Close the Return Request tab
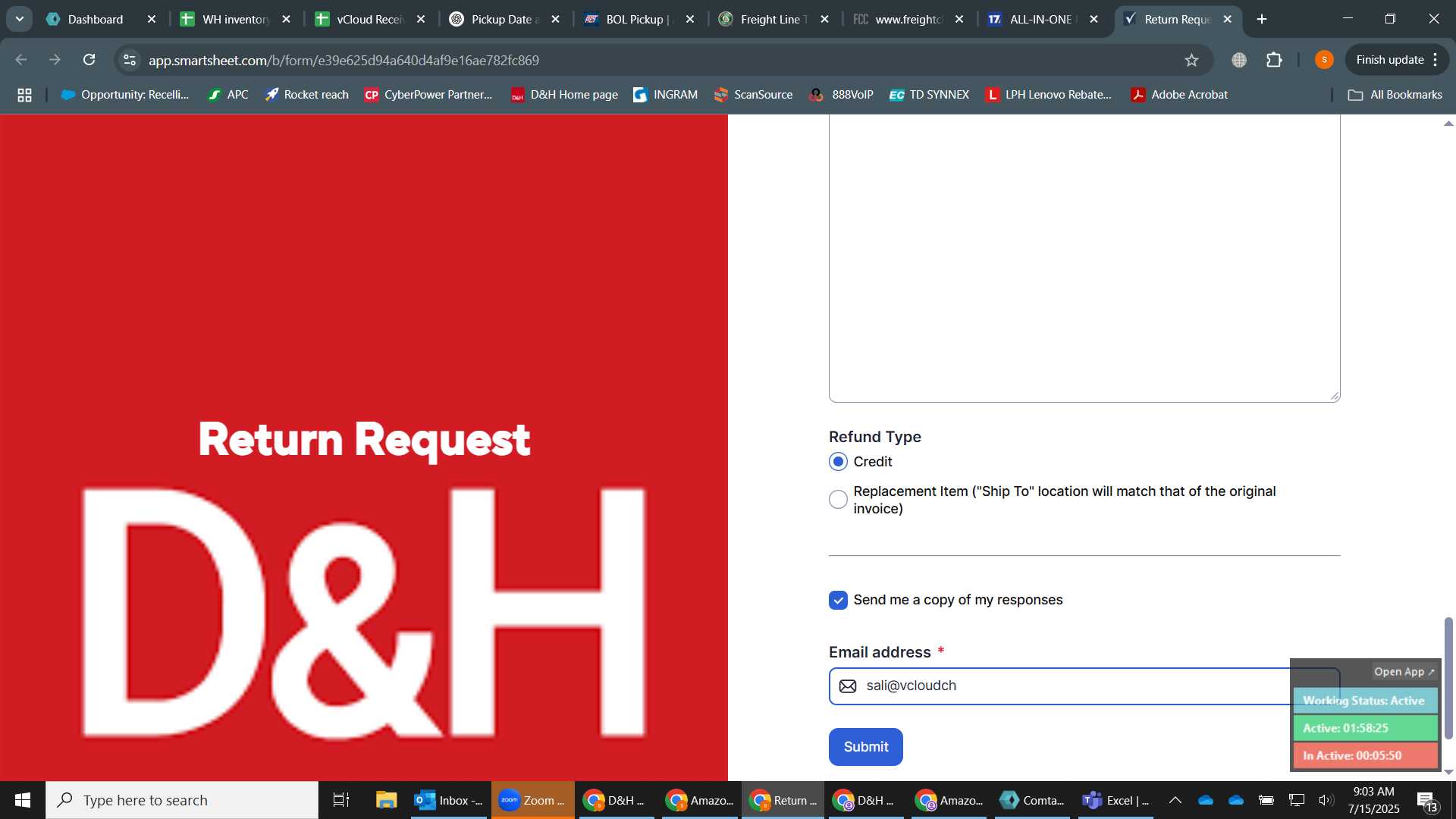 pyautogui.click(x=1228, y=19)
